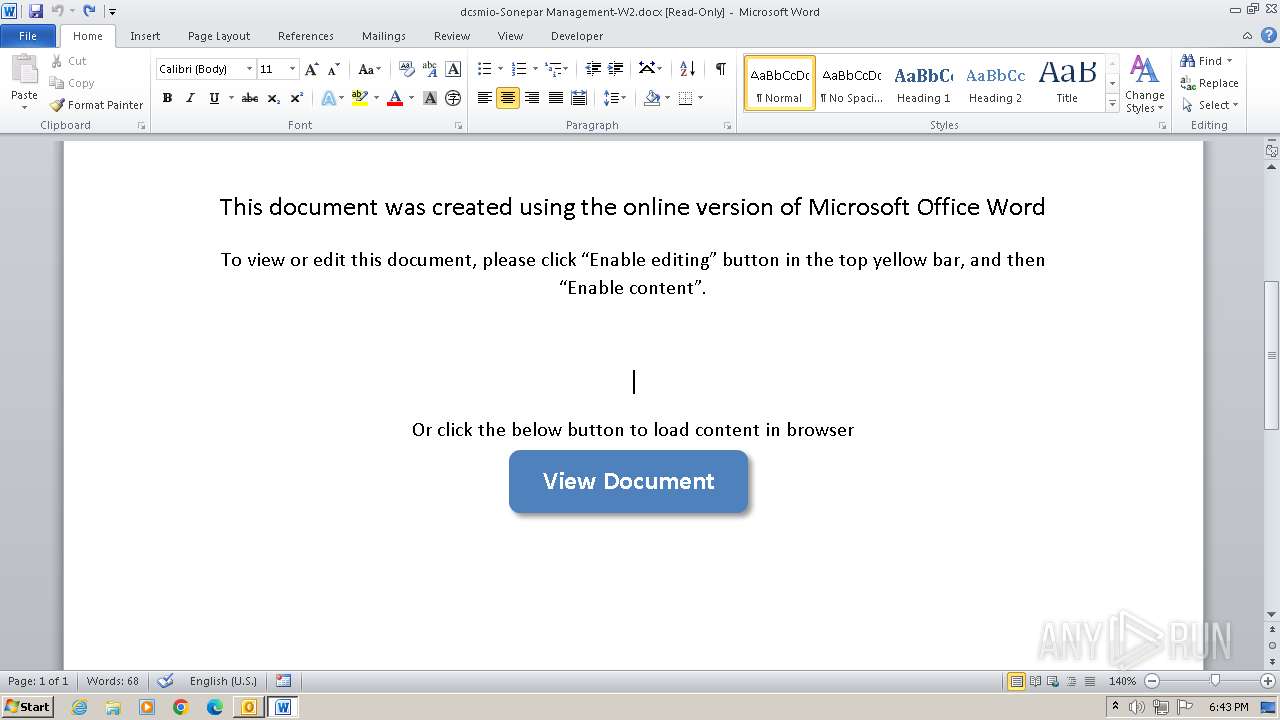Click the Format Painter tool
This screenshot has width=1280, height=720.
96,105
